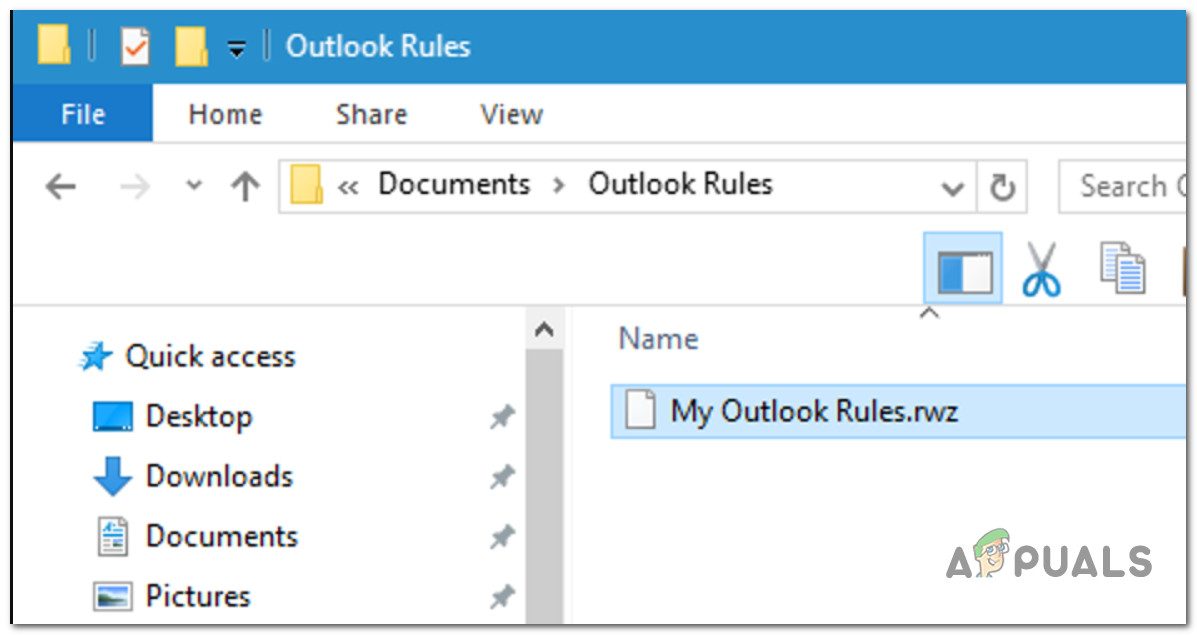Toggle the Preview pane icon
The image size is (1197, 635).
point(961,268)
